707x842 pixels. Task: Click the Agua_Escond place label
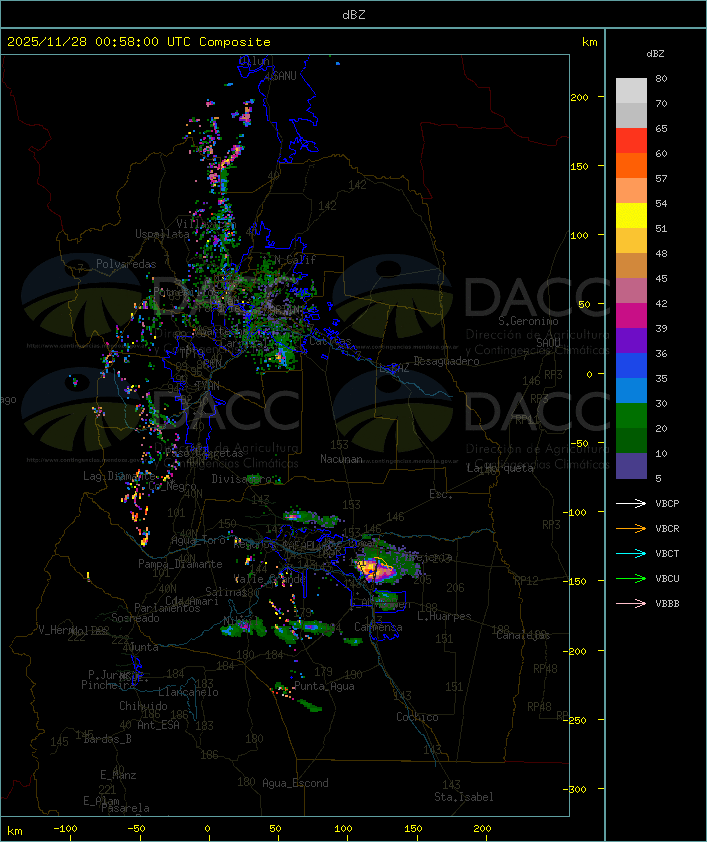tap(295, 783)
